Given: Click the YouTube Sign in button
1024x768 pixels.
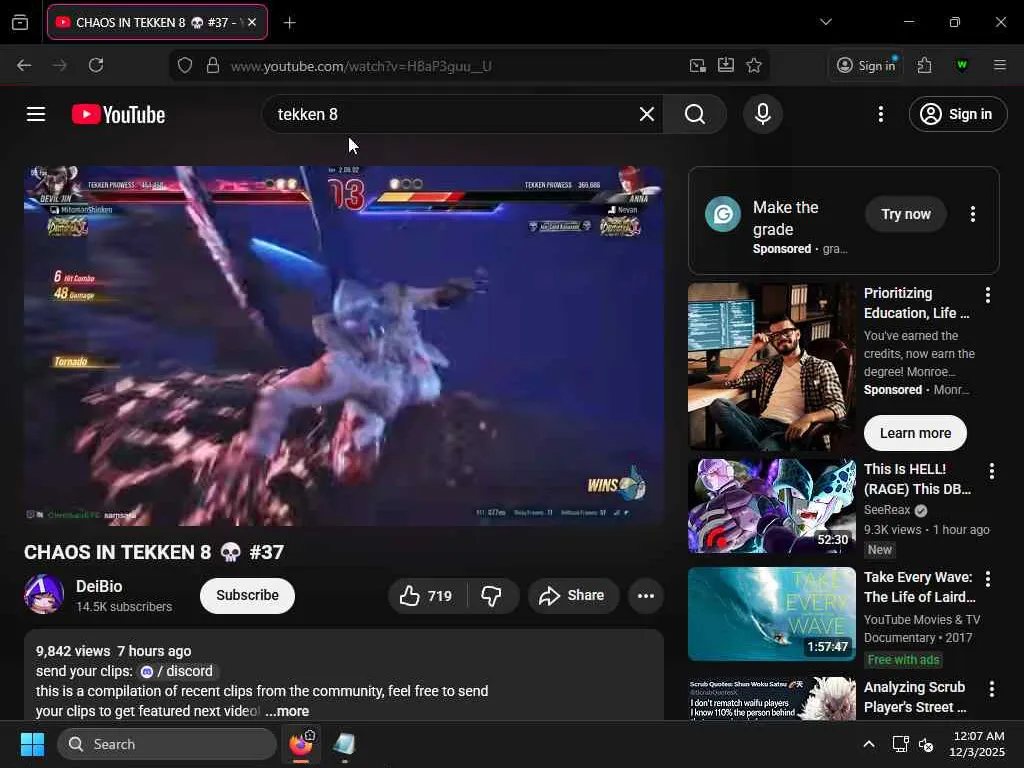Looking at the screenshot, I should [x=957, y=114].
